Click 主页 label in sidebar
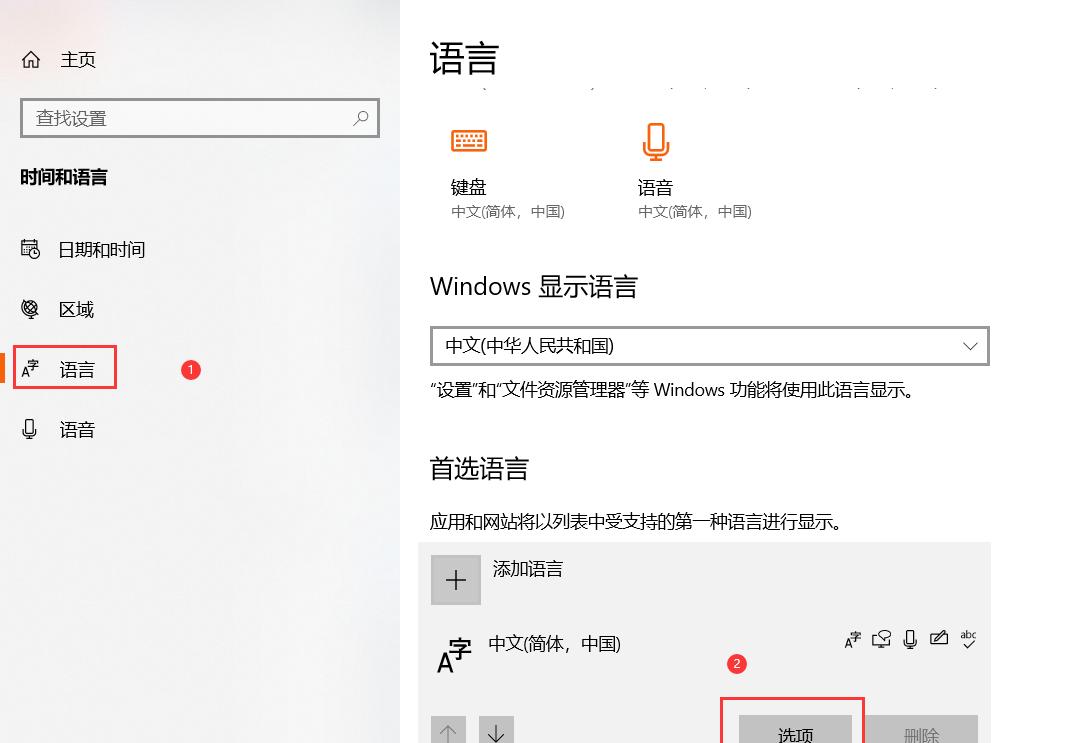This screenshot has width=1087, height=743. [78, 60]
